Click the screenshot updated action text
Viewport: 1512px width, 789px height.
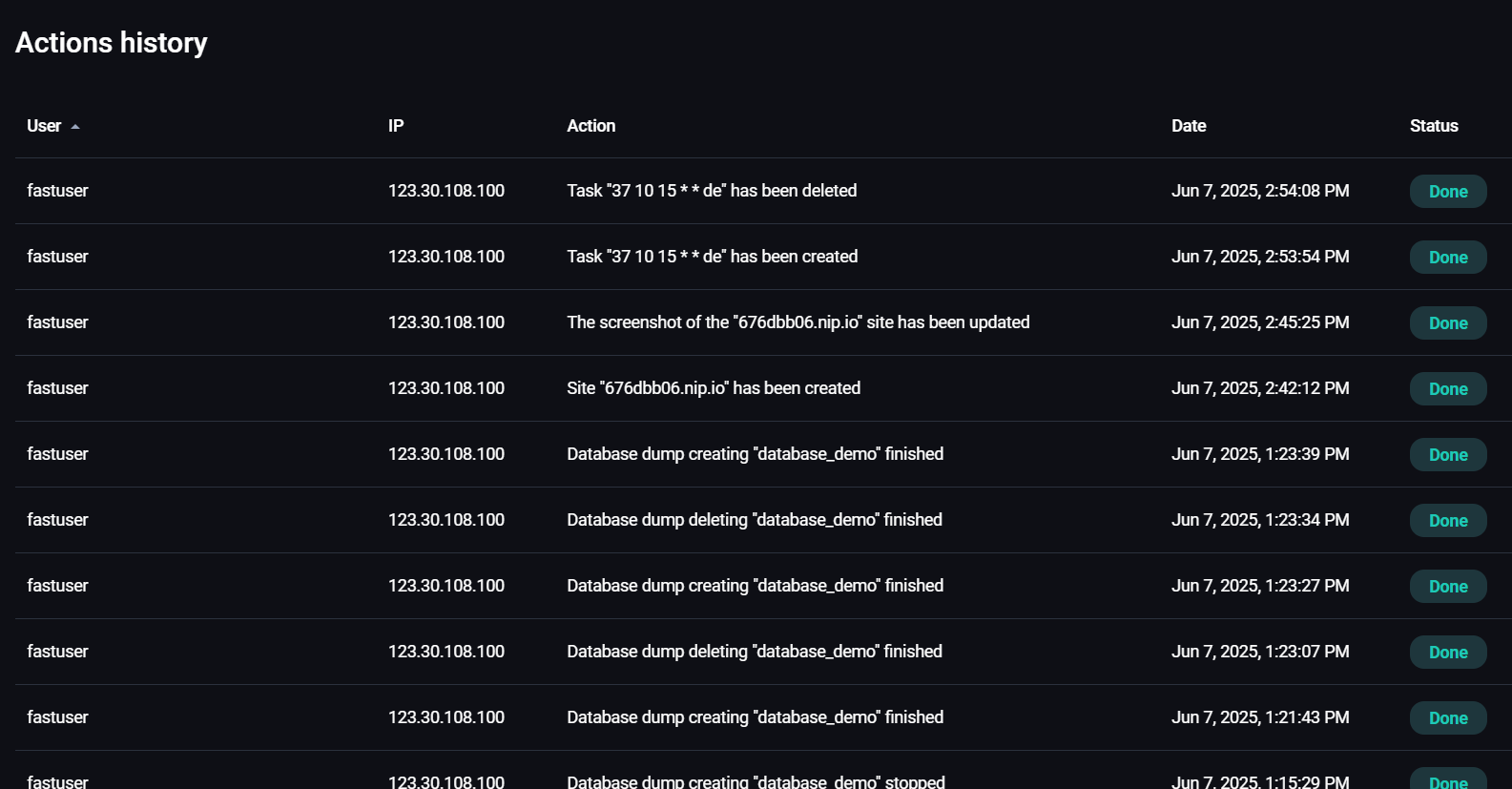click(797, 322)
